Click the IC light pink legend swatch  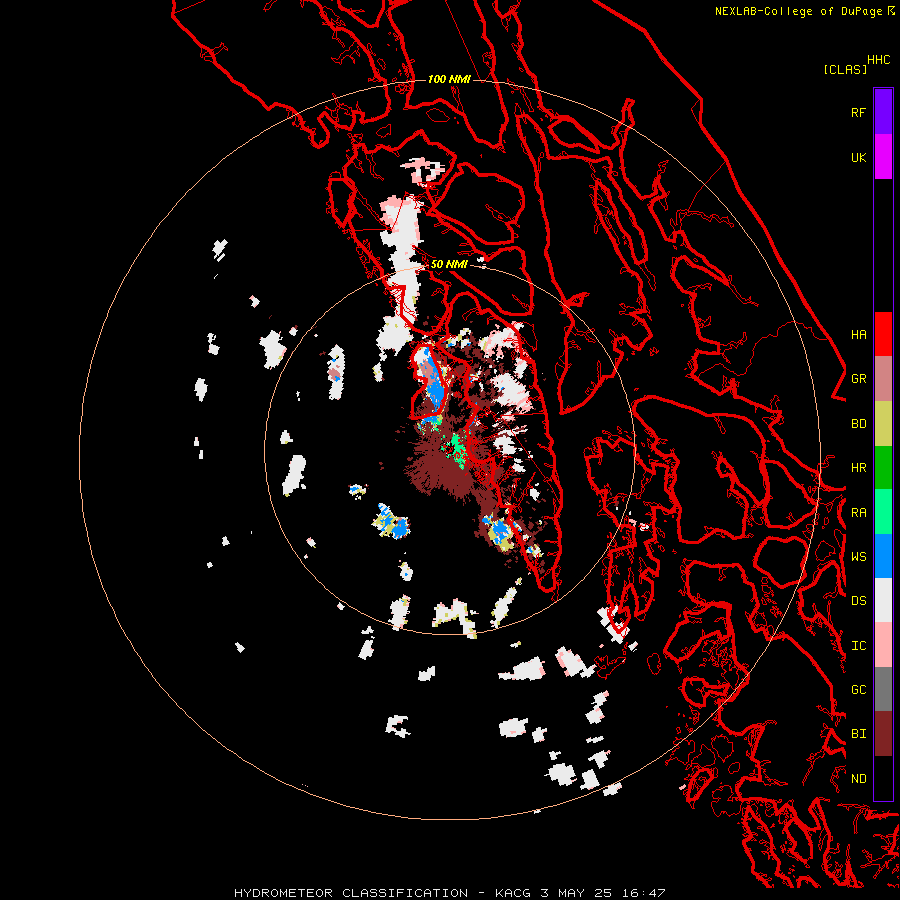tap(883, 645)
